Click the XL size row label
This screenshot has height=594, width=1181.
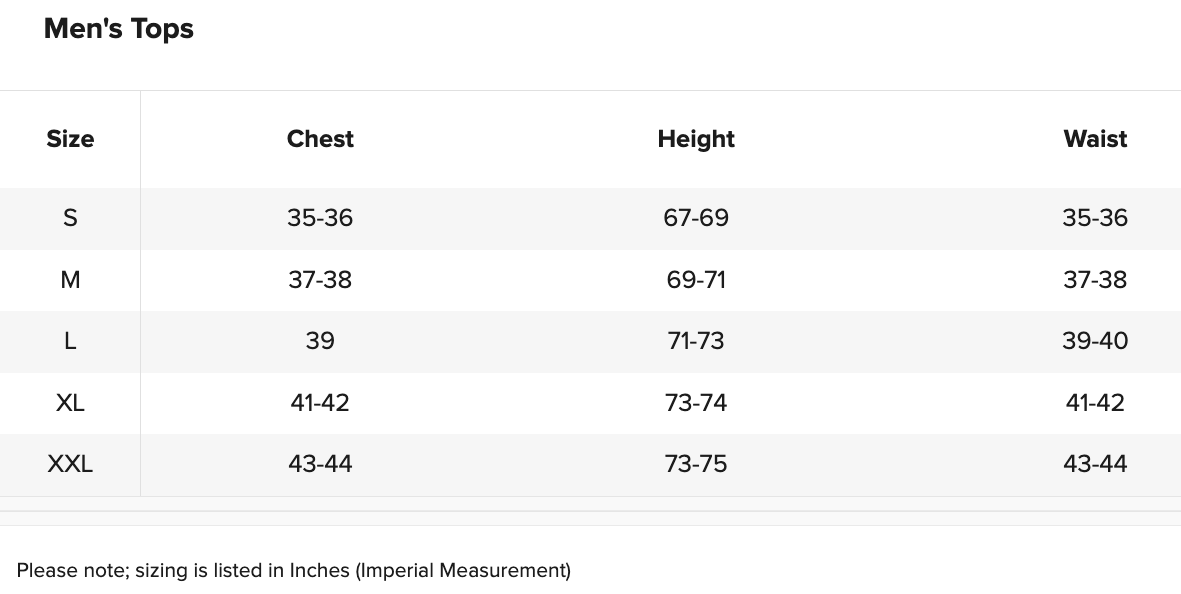(70, 403)
